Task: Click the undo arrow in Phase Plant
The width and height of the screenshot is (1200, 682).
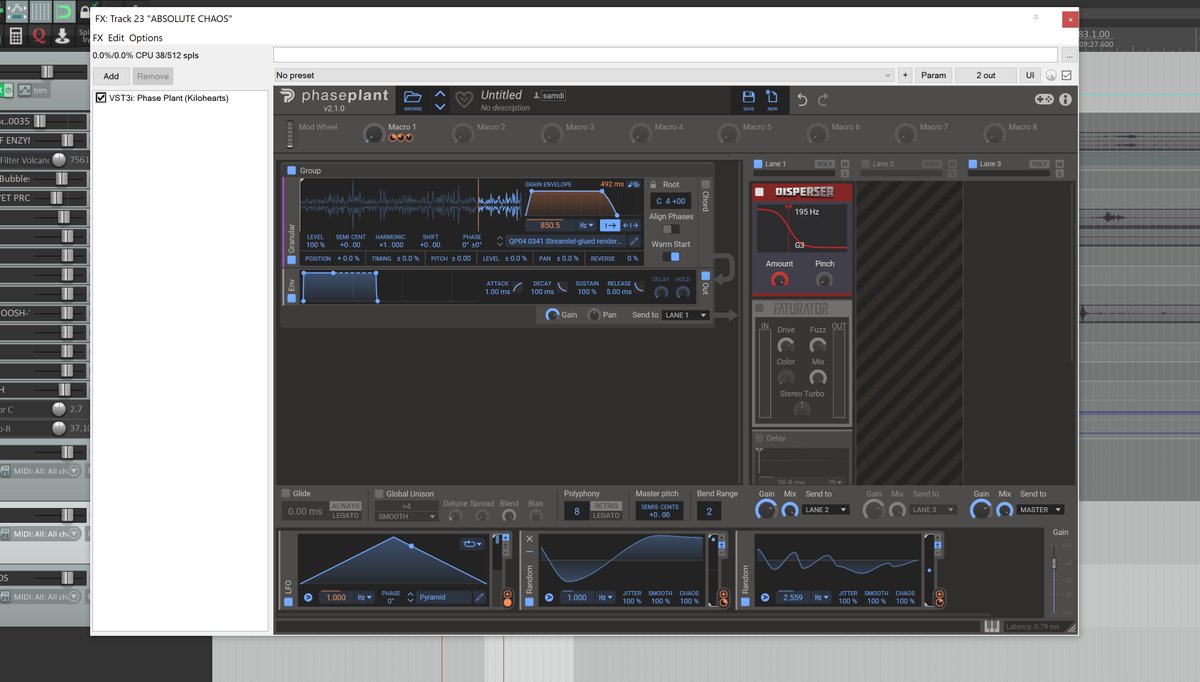Action: coord(803,99)
